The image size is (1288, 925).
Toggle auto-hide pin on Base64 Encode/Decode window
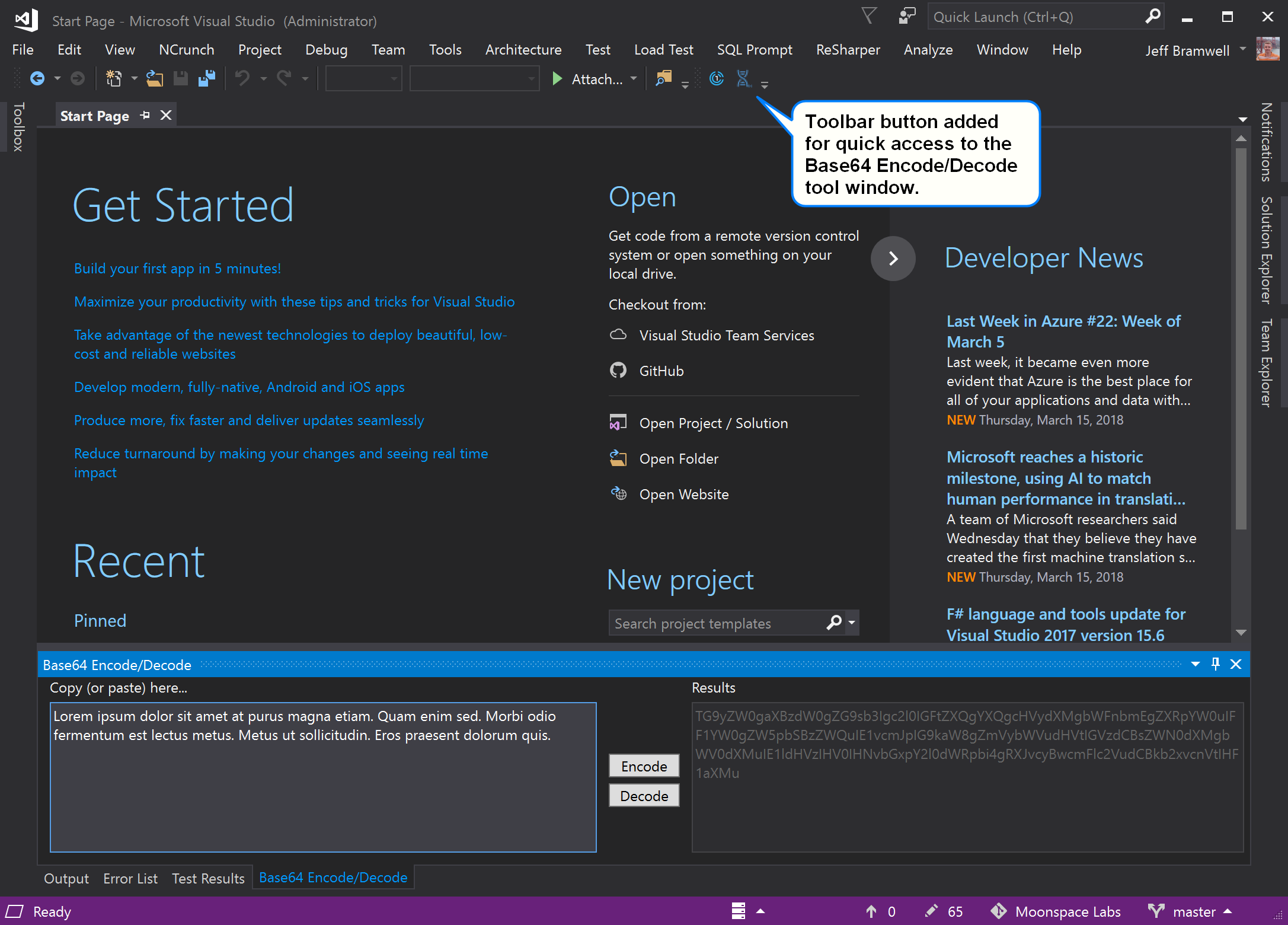coord(1215,664)
